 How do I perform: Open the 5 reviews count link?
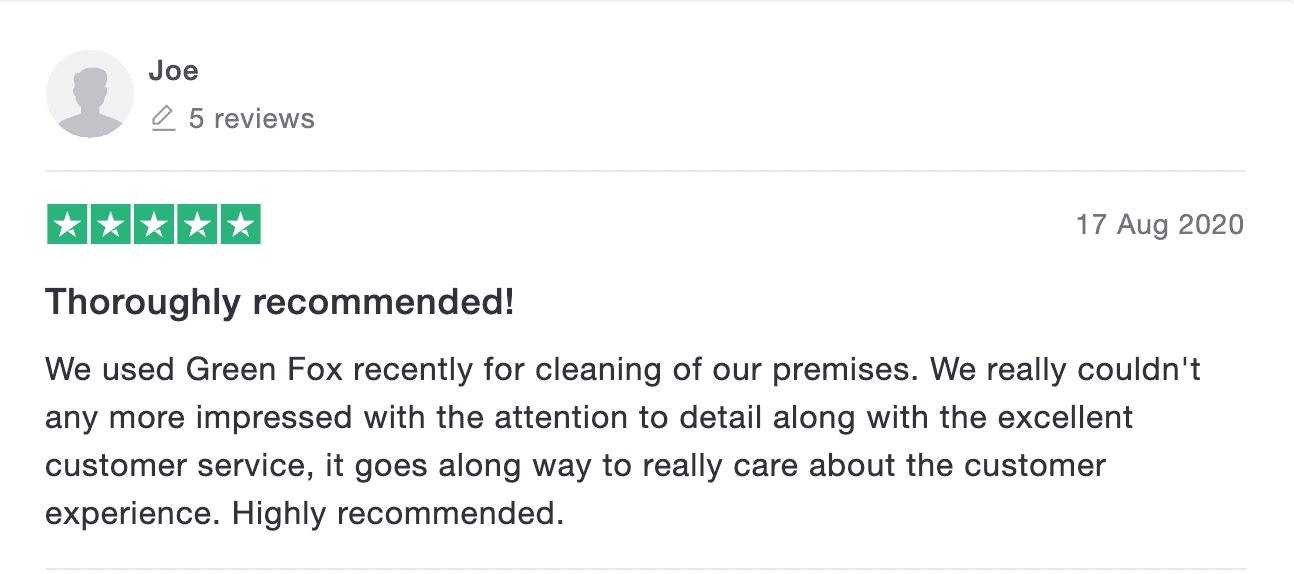[252, 119]
